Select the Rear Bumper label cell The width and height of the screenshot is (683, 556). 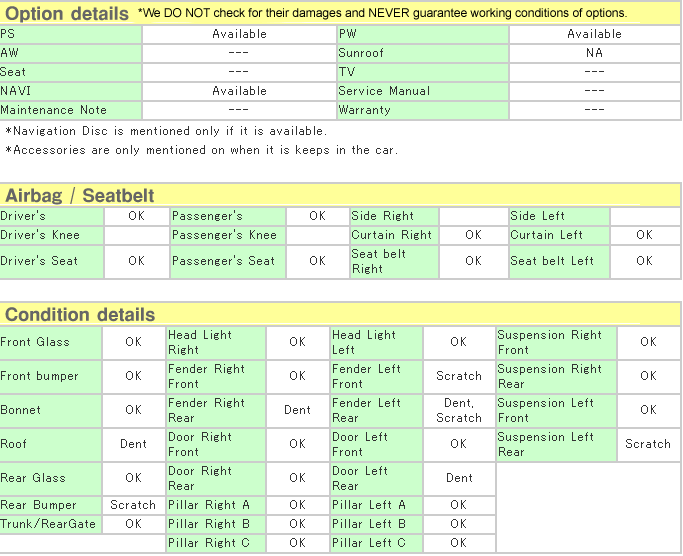click(x=50, y=505)
